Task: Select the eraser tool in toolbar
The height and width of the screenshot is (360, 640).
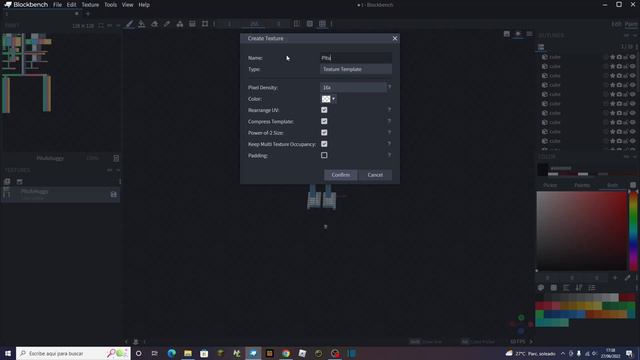Action: pos(154,24)
